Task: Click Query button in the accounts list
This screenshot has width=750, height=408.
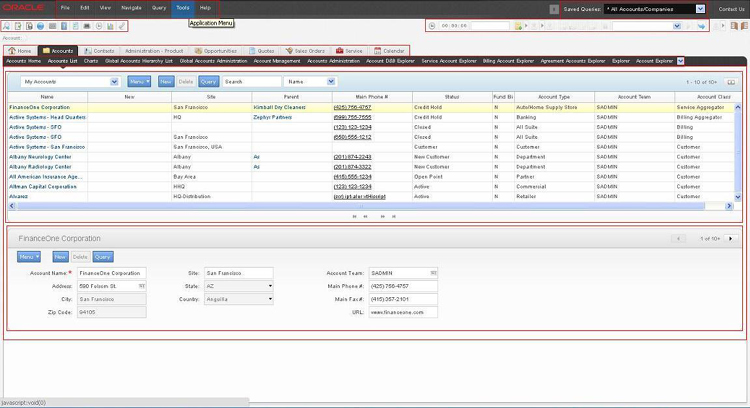Action: [x=208, y=82]
